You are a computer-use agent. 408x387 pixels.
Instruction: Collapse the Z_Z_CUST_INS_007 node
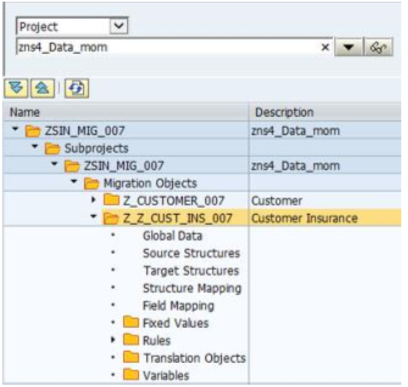(x=94, y=217)
